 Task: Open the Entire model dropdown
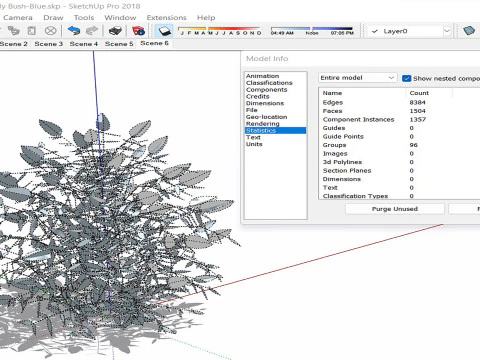point(358,78)
